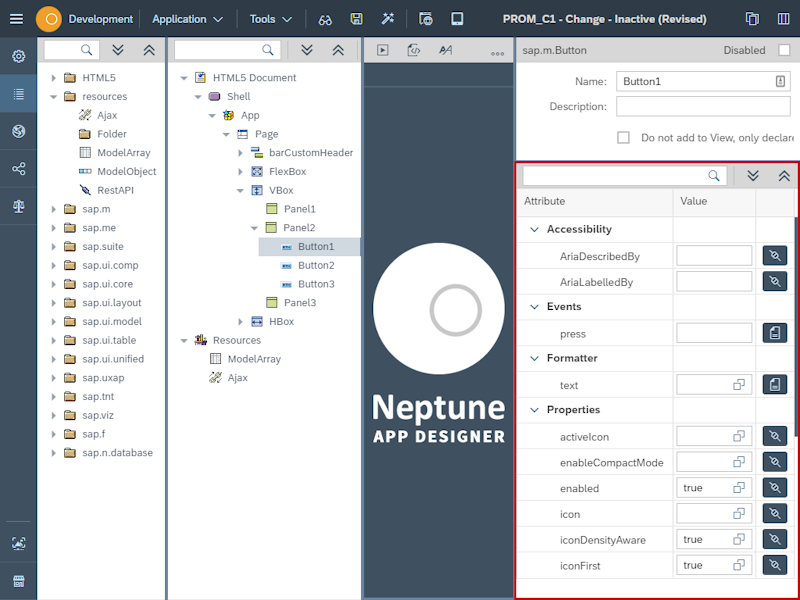This screenshot has width=800, height=600.
Task: Click the settings gear in the left sidebar
Action: click(17, 56)
